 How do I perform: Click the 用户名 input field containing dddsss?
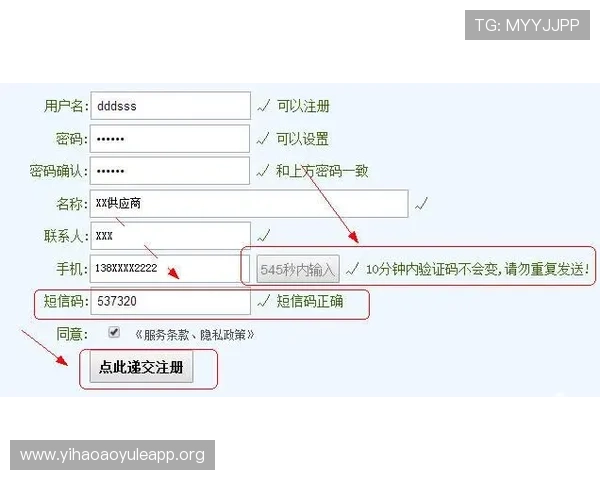(171, 106)
